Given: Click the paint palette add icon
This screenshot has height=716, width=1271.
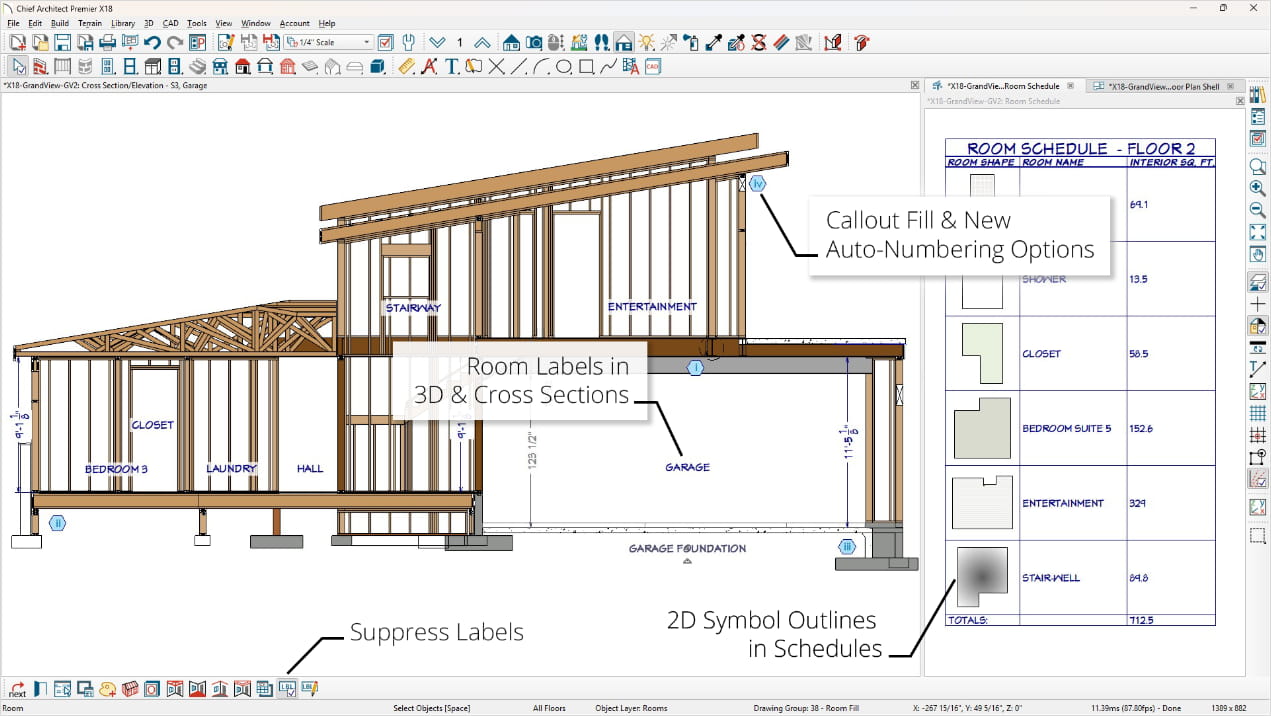Looking at the screenshot, I should click(x=107, y=689).
